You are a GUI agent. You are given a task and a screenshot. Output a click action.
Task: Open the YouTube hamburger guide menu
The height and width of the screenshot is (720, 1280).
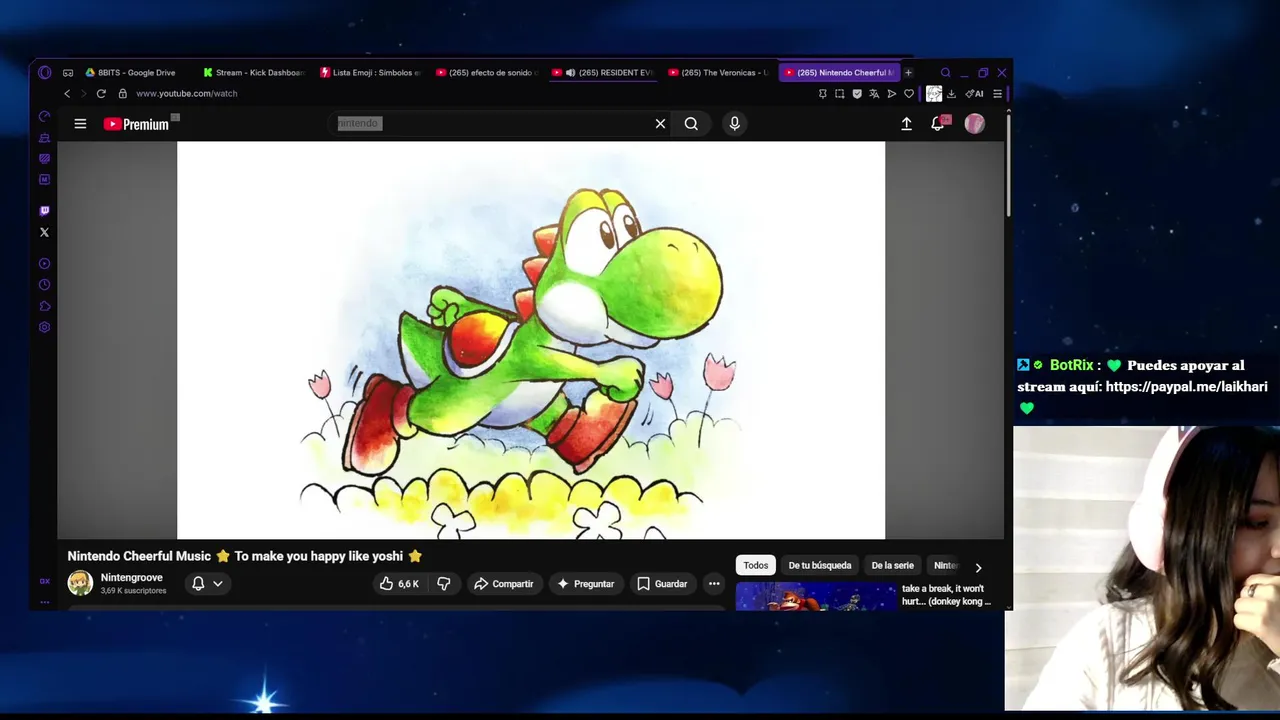click(80, 124)
